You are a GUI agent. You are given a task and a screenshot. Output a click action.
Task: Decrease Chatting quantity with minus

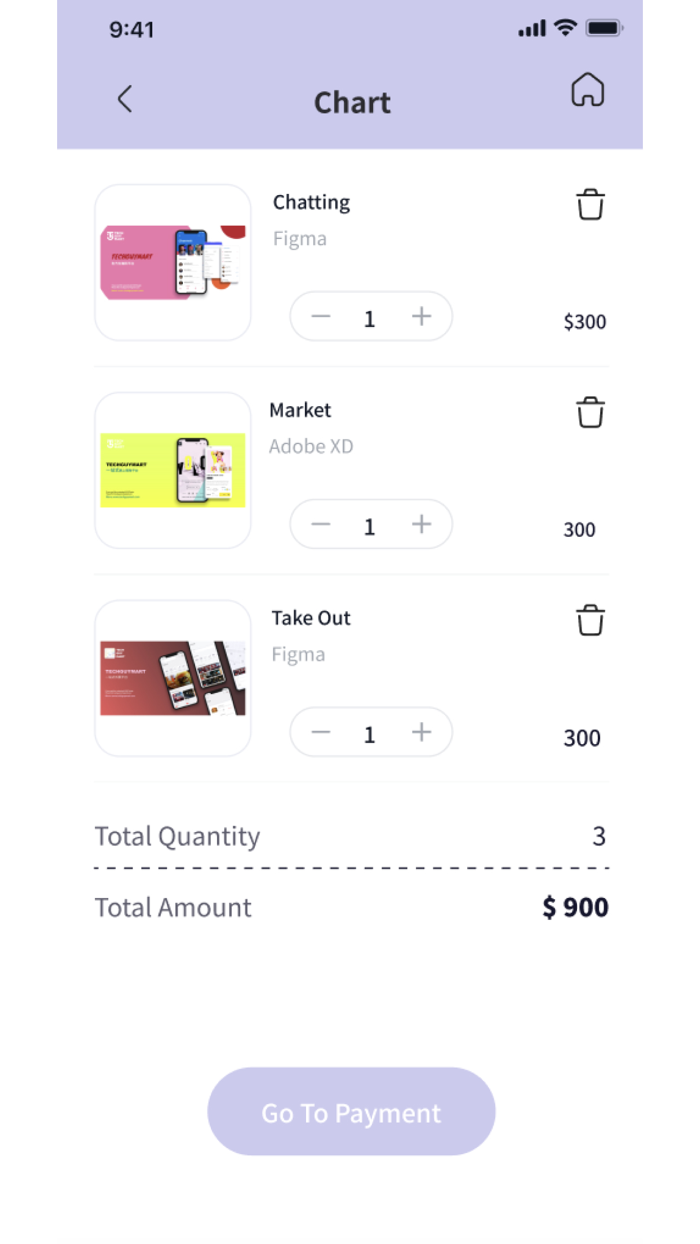tap(320, 317)
